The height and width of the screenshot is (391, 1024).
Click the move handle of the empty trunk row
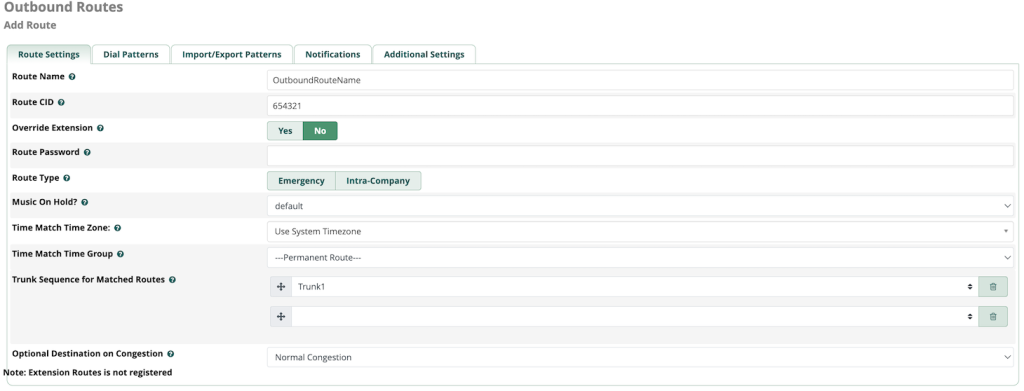pos(281,317)
